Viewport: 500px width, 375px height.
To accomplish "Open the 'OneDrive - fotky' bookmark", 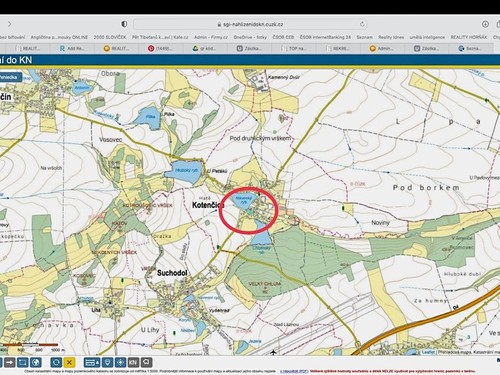I will pyautogui.click(x=250, y=37).
